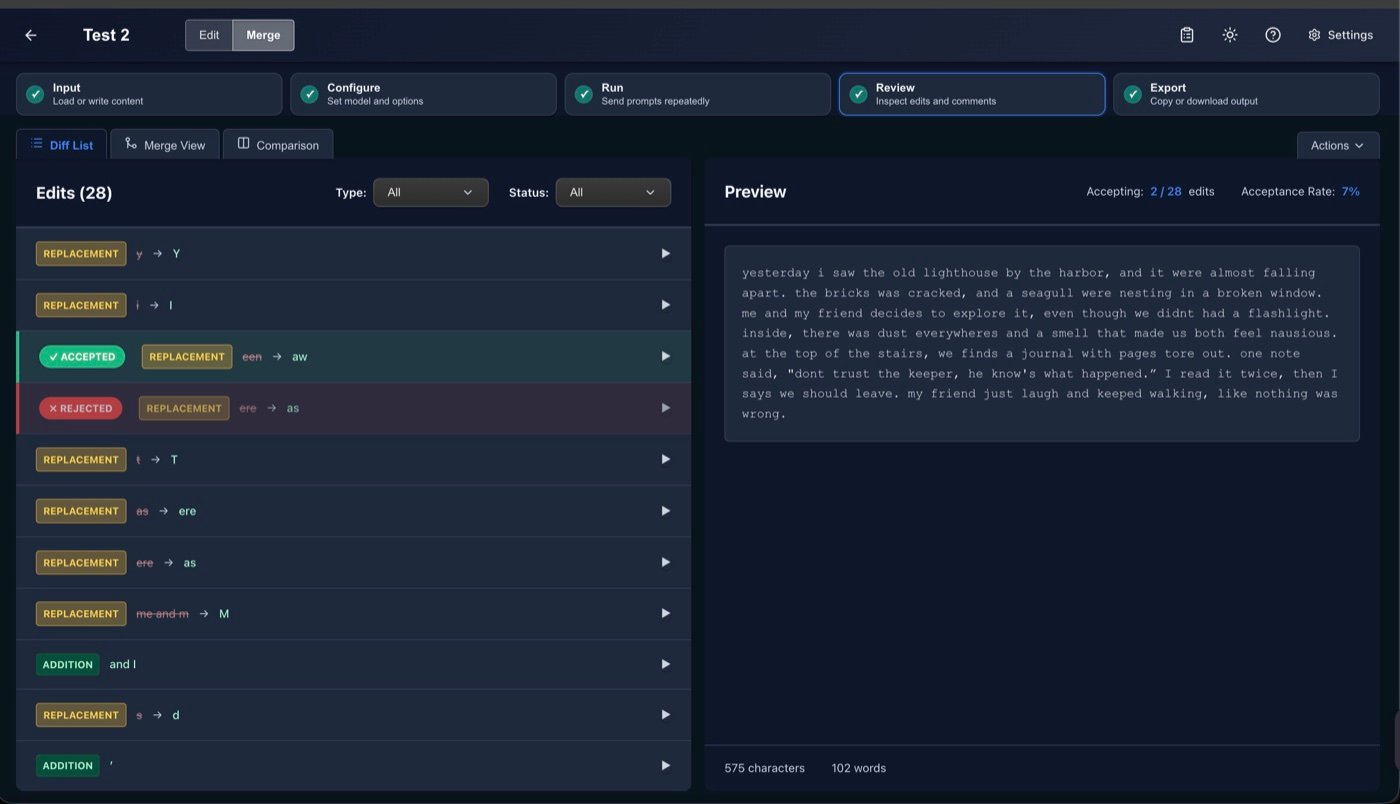The height and width of the screenshot is (804, 1400).
Task: Open help via the question mark icon
Action: 1272,34
